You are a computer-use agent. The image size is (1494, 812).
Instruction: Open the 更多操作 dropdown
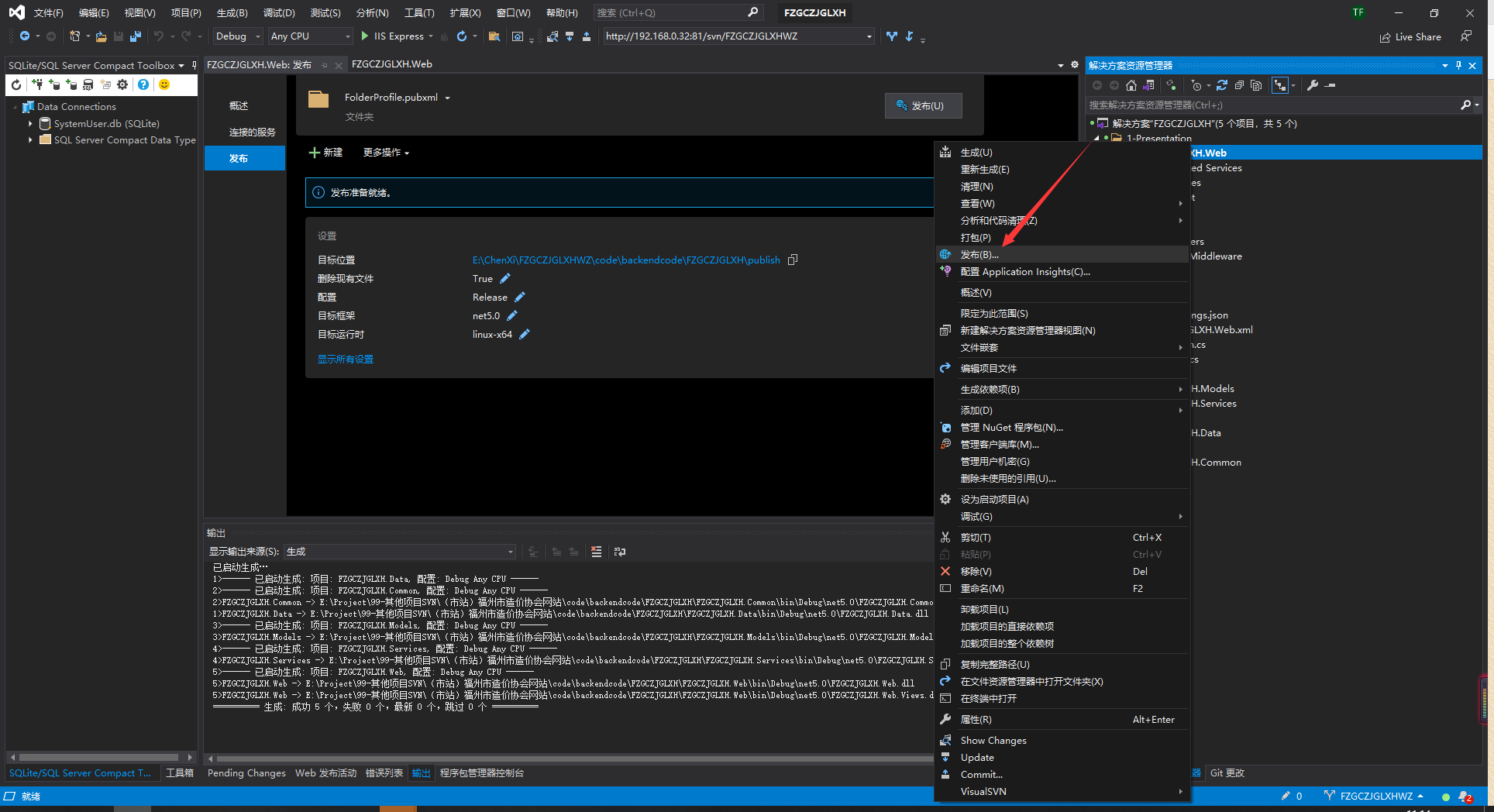point(386,153)
